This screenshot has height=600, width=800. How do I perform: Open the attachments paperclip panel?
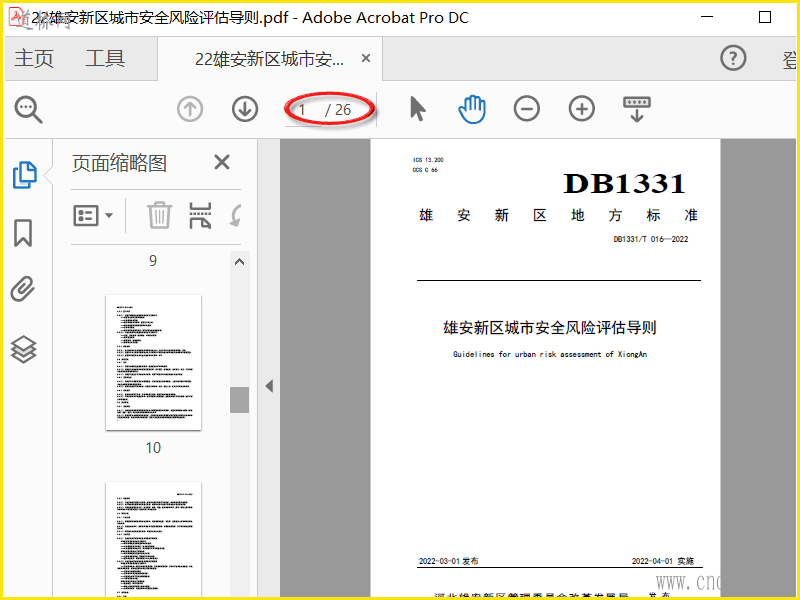tap(23, 289)
